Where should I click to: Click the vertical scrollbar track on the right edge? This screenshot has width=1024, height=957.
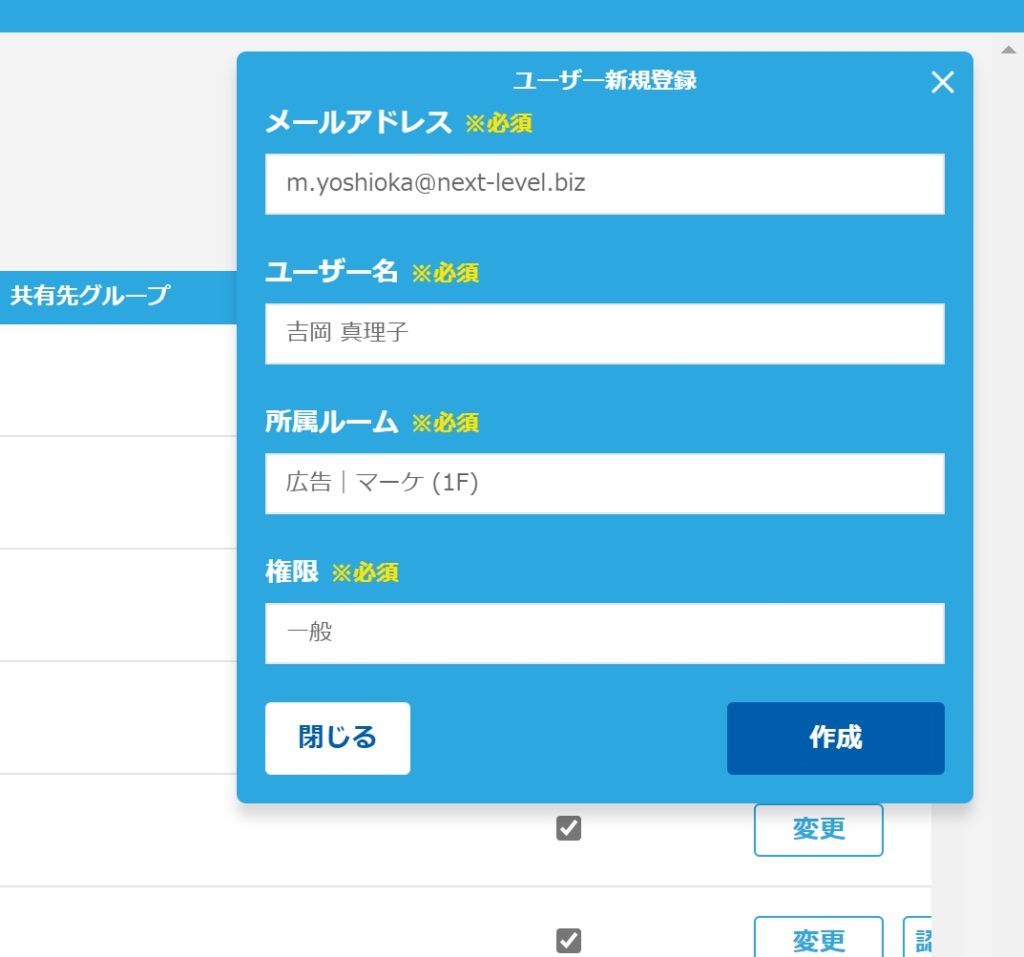(1007, 500)
